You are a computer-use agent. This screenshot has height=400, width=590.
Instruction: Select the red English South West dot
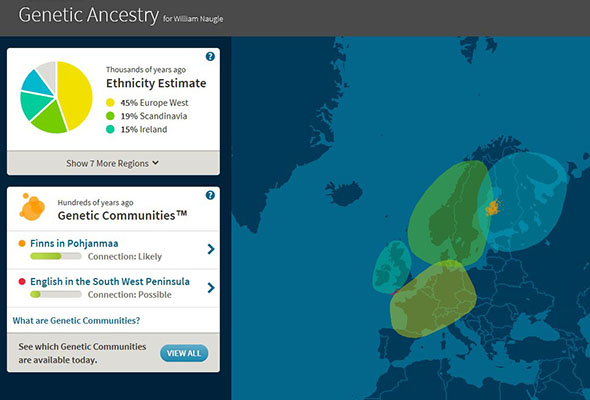click(22, 281)
